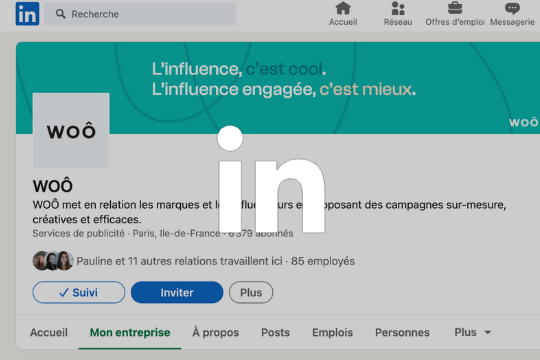Click the 85 employés link

pyautogui.click(x=323, y=261)
